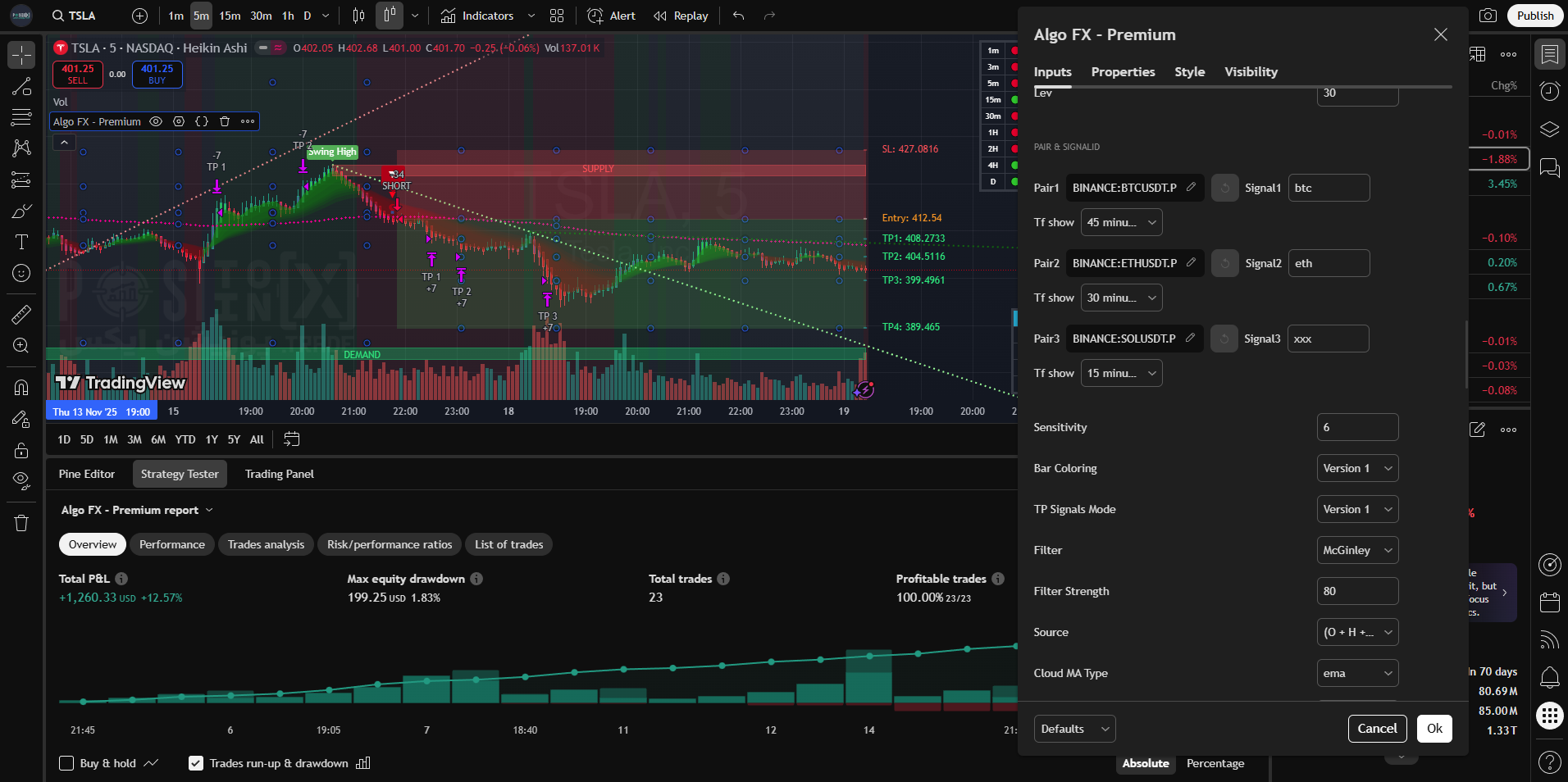Cancel the settings dialog
1568x782 pixels.
[x=1377, y=729]
